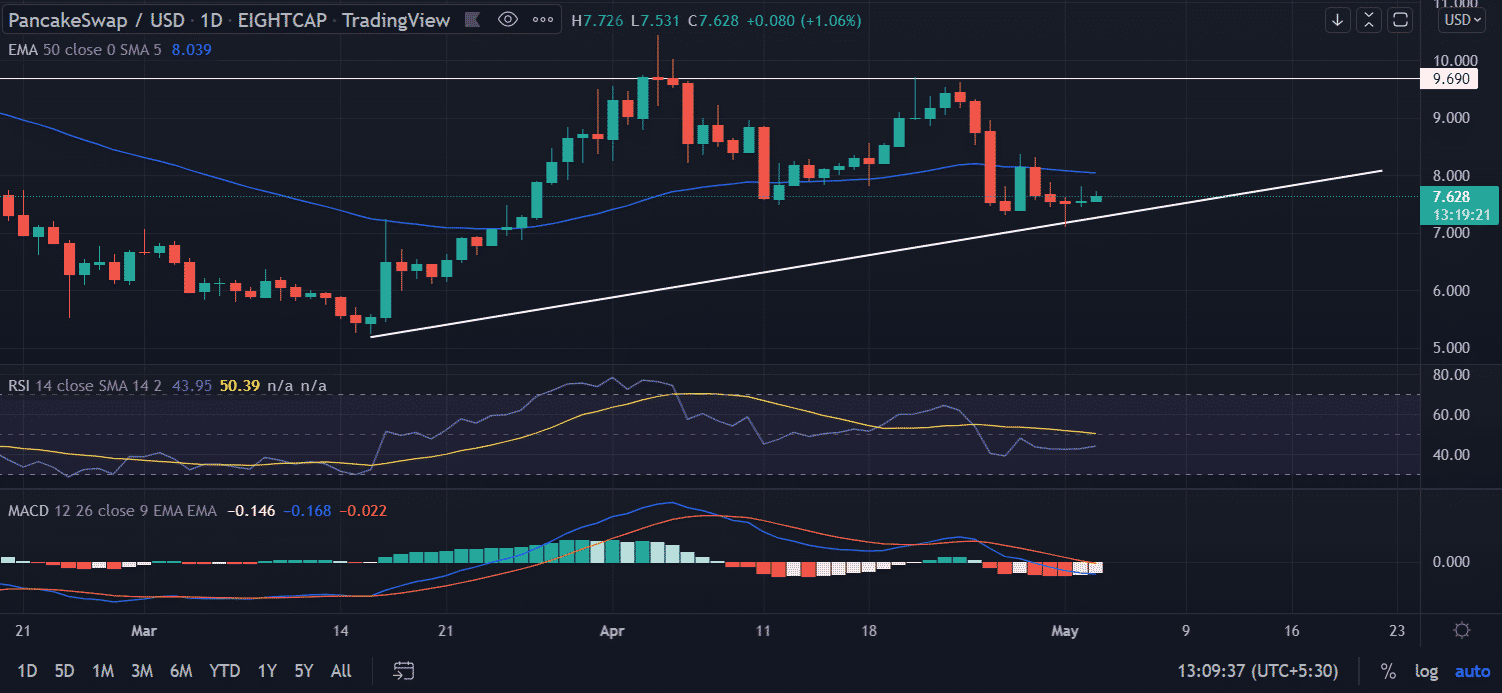Click the 9.690 horizontal line price label

[x=1449, y=78]
